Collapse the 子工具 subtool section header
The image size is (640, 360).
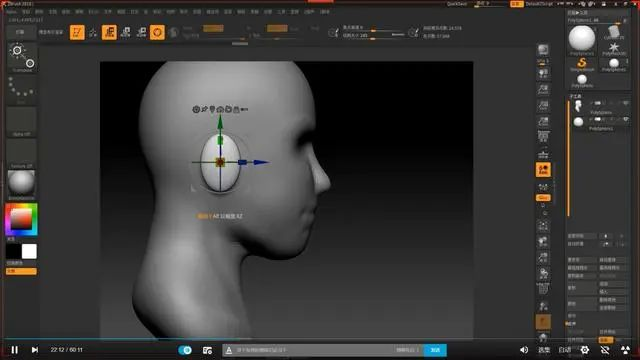[575, 96]
